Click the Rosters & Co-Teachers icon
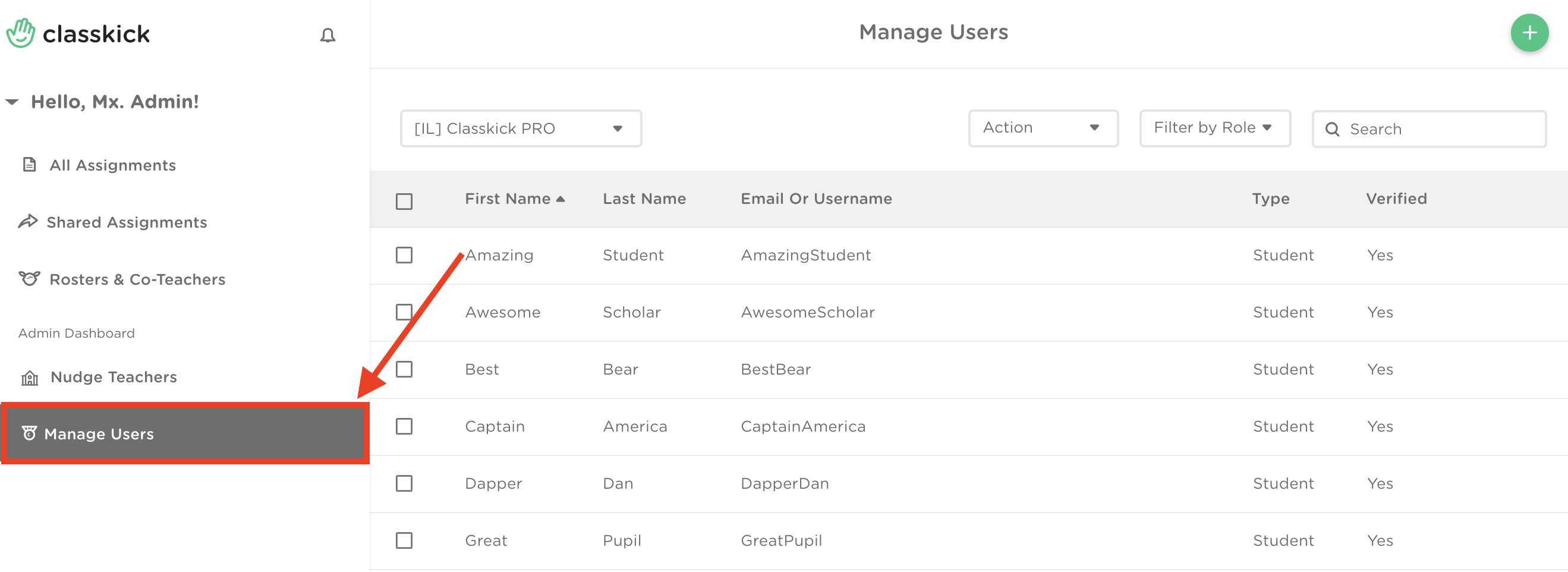This screenshot has width=1568, height=572. pyautogui.click(x=29, y=279)
